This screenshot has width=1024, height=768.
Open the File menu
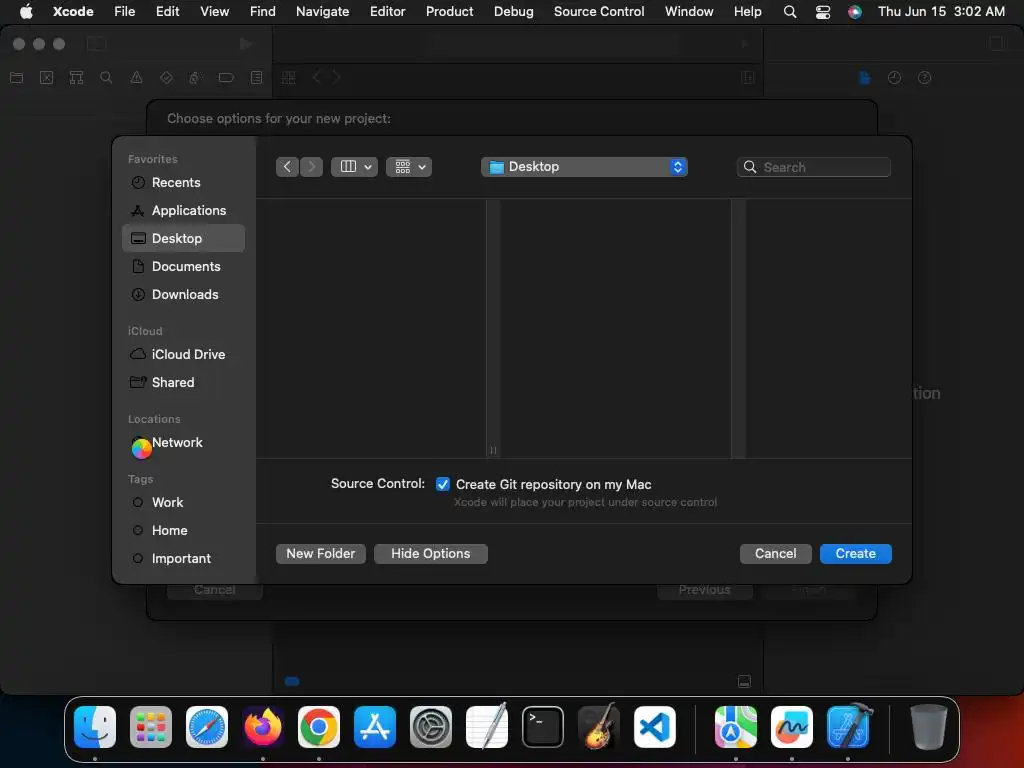point(125,11)
